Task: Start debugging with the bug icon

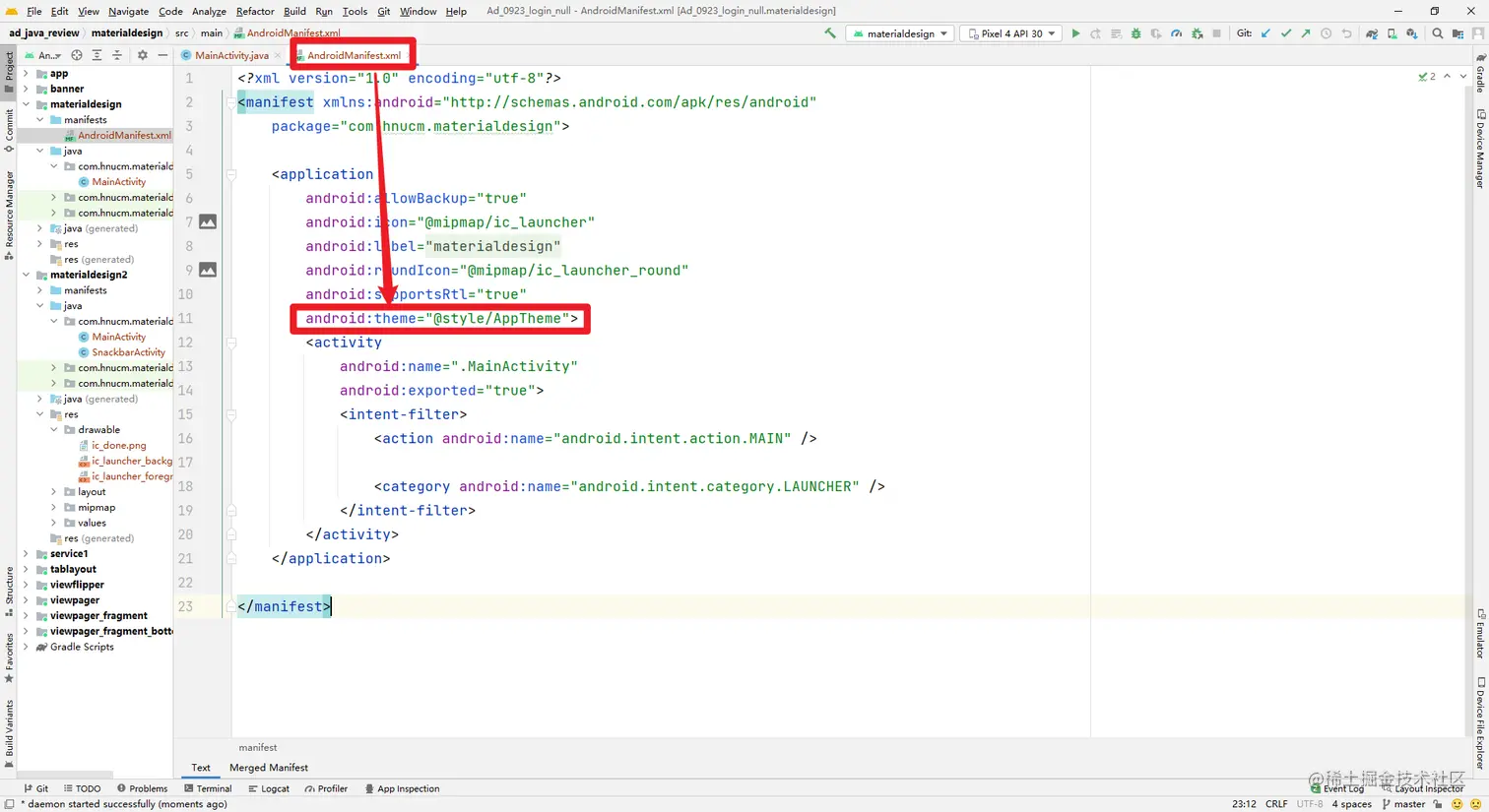Action: (x=1135, y=33)
